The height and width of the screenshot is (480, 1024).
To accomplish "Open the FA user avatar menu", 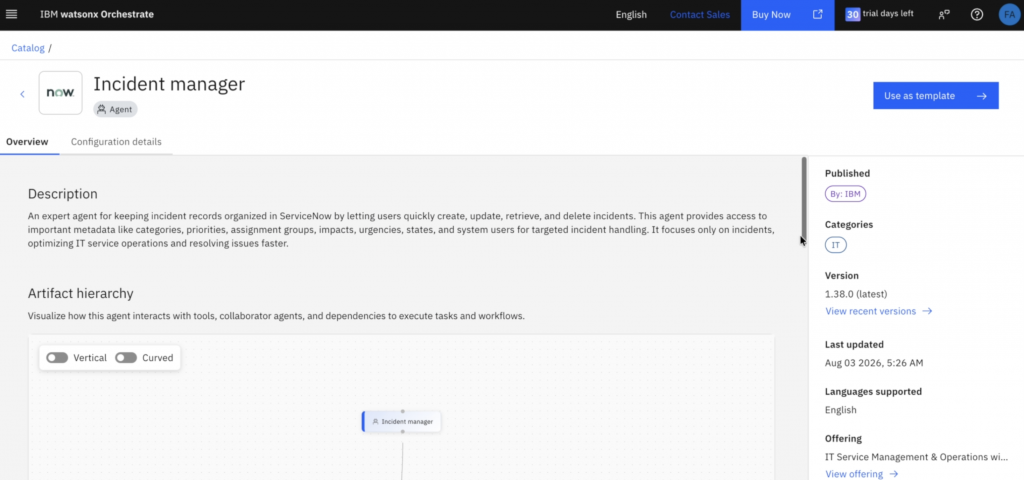I will point(1009,14).
